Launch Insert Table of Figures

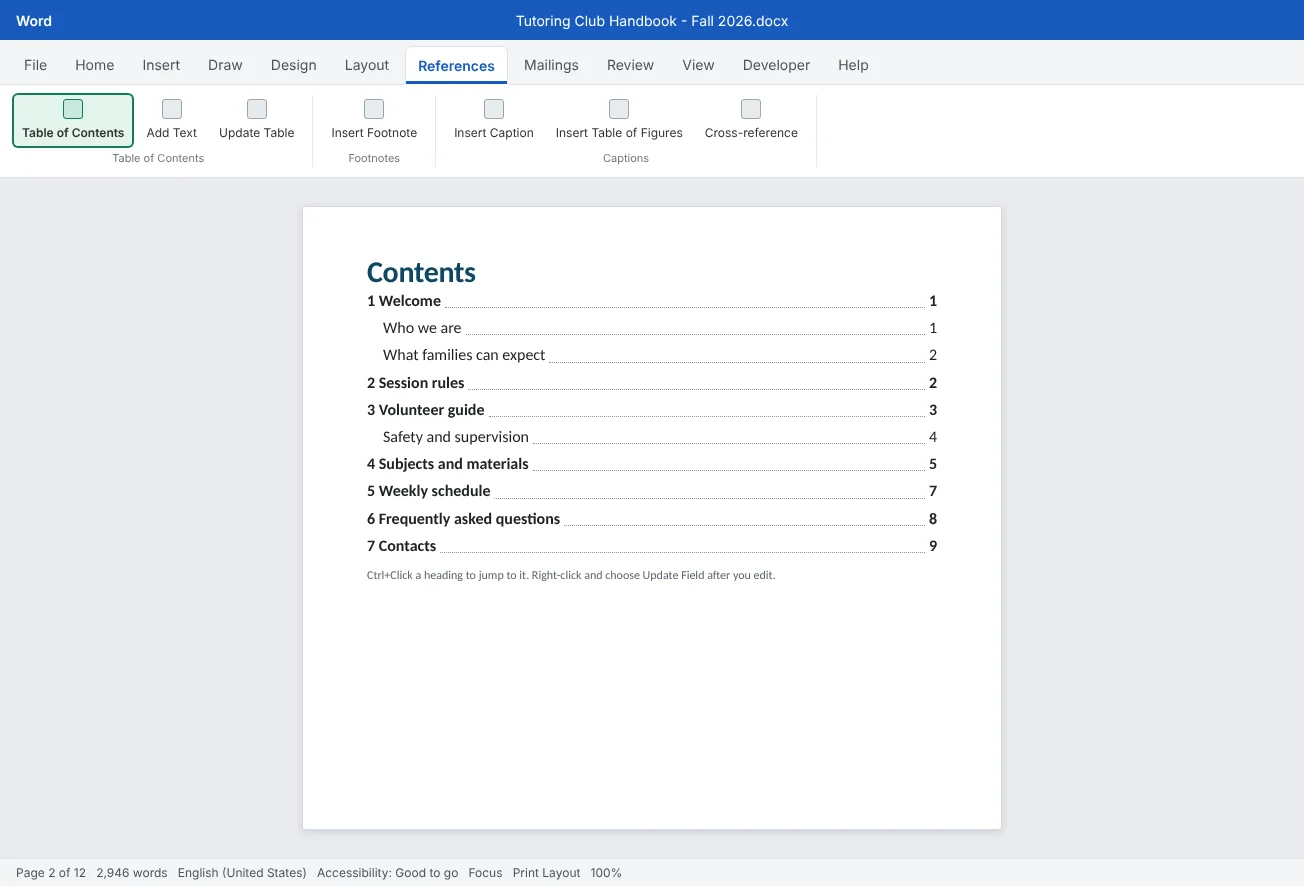(619, 120)
